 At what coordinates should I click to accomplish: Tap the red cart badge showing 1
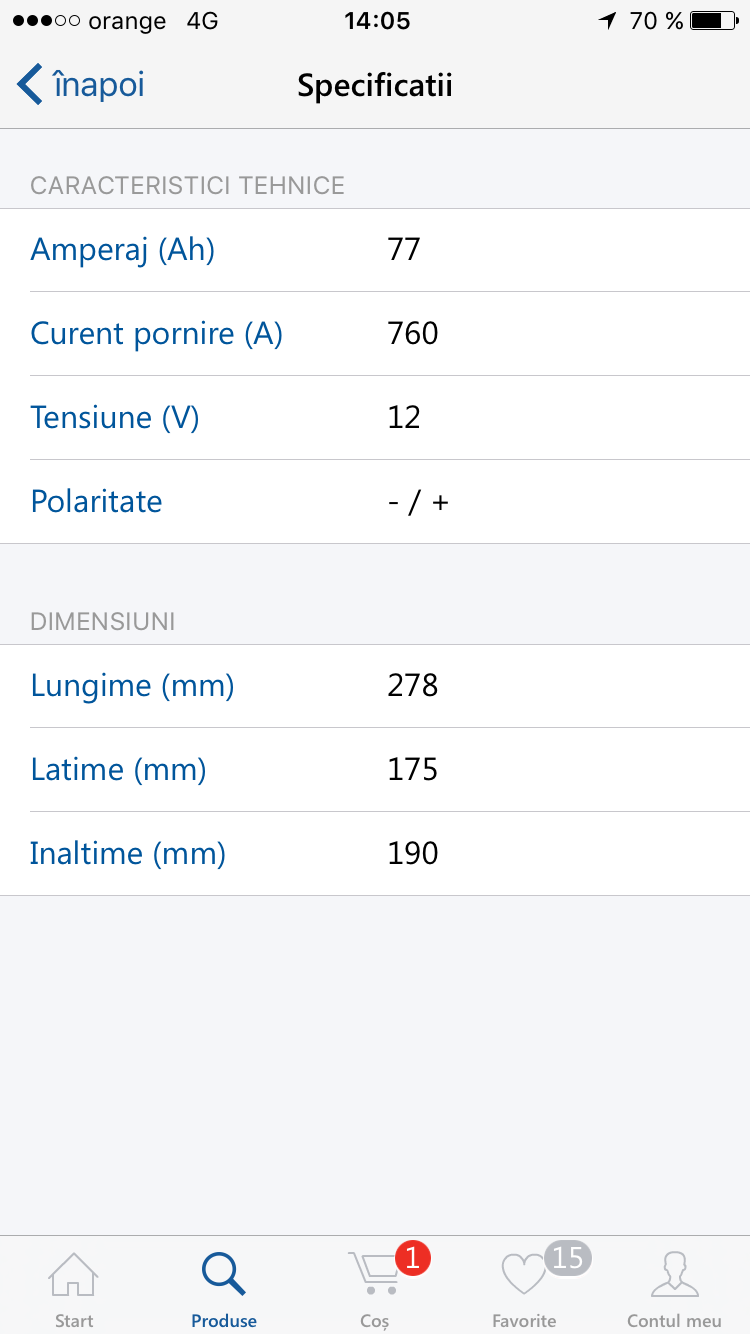pyautogui.click(x=413, y=1257)
